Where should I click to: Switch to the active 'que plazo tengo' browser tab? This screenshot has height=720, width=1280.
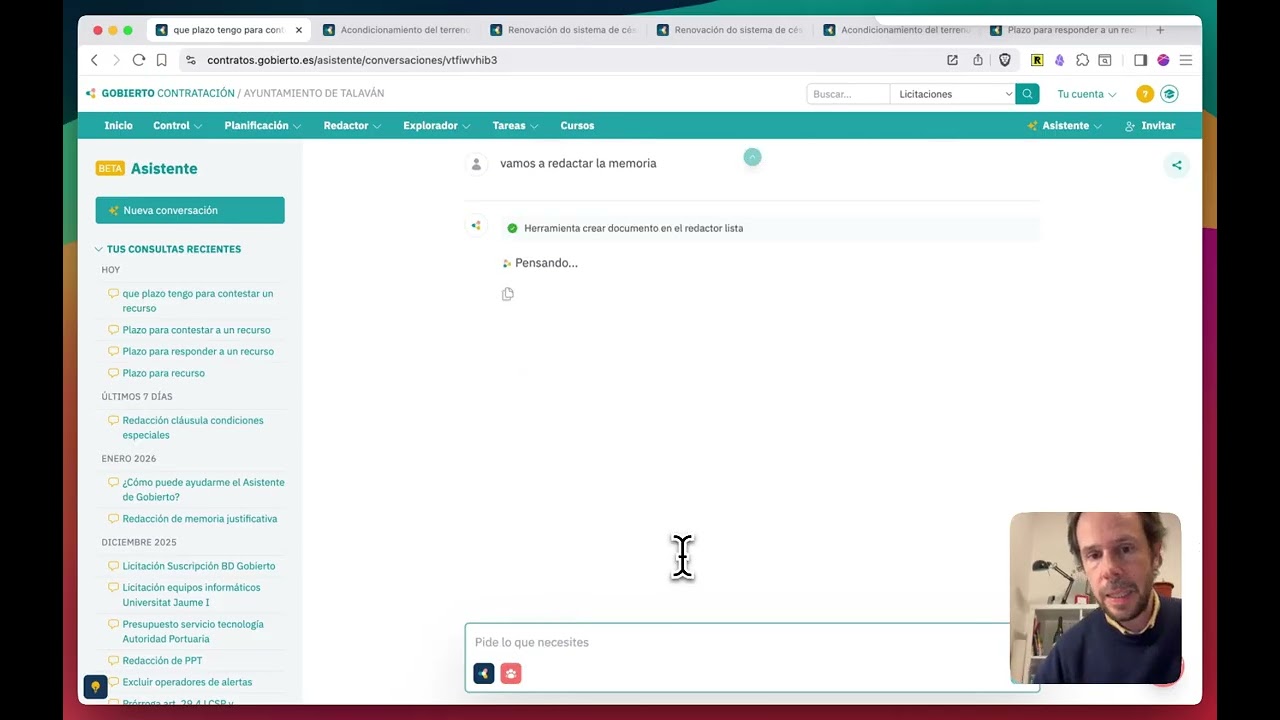[x=228, y=30]
